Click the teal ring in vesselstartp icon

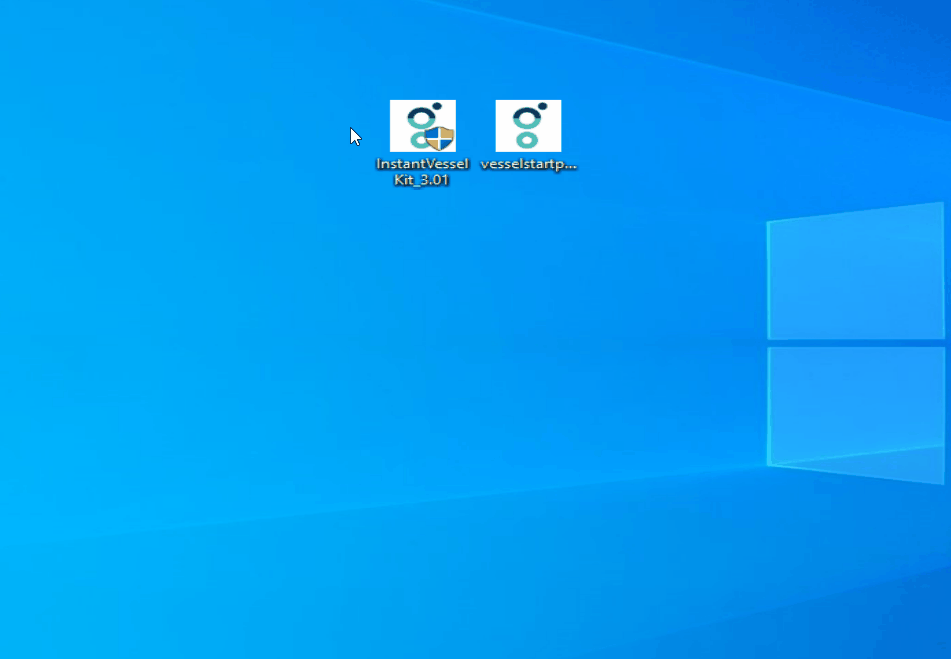click(527, 138)
